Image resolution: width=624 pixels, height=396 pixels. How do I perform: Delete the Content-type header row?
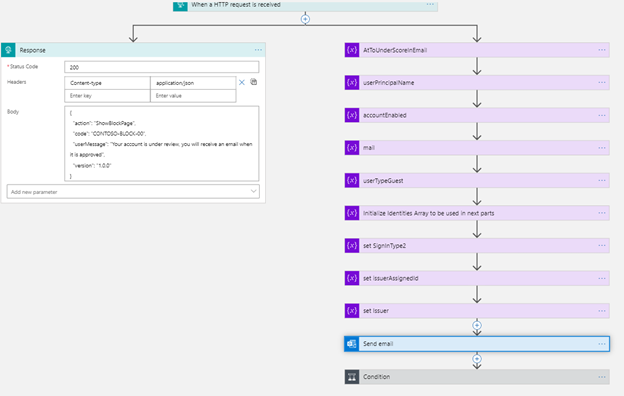pos(242,82)
